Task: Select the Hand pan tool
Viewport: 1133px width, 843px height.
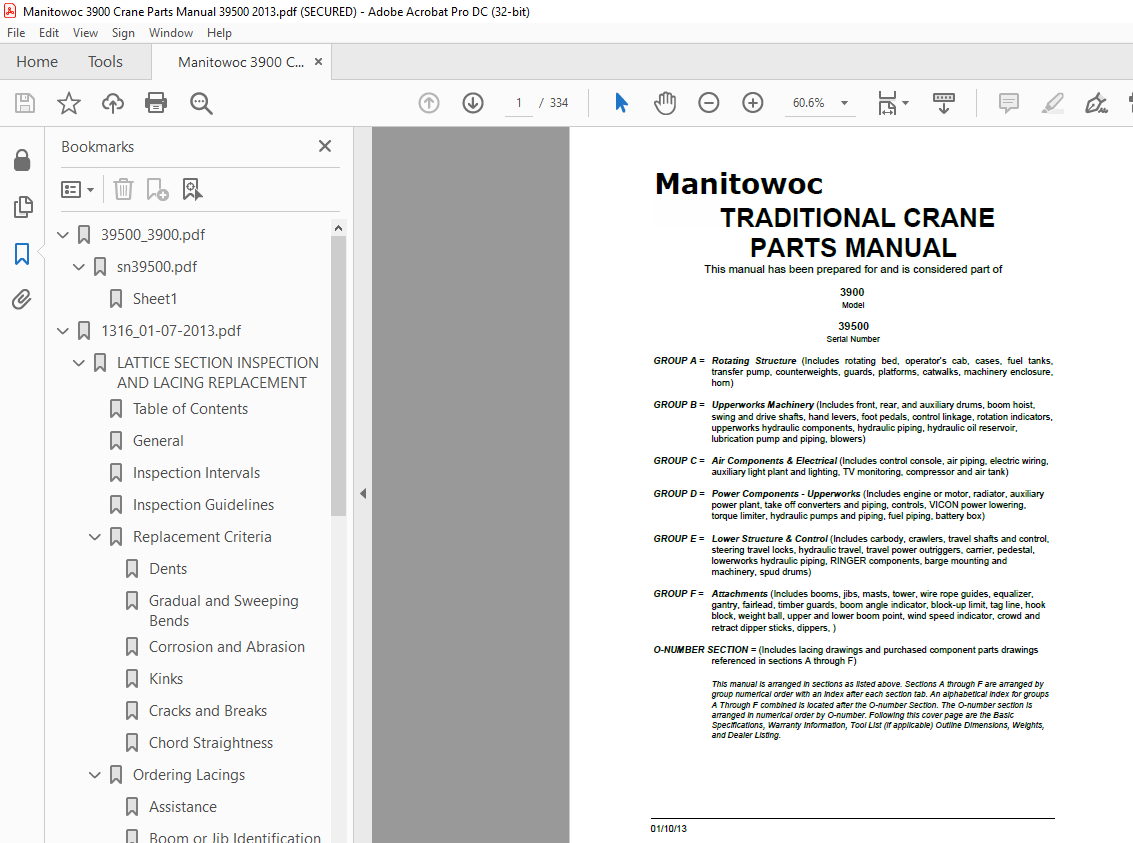Action: 665,103
